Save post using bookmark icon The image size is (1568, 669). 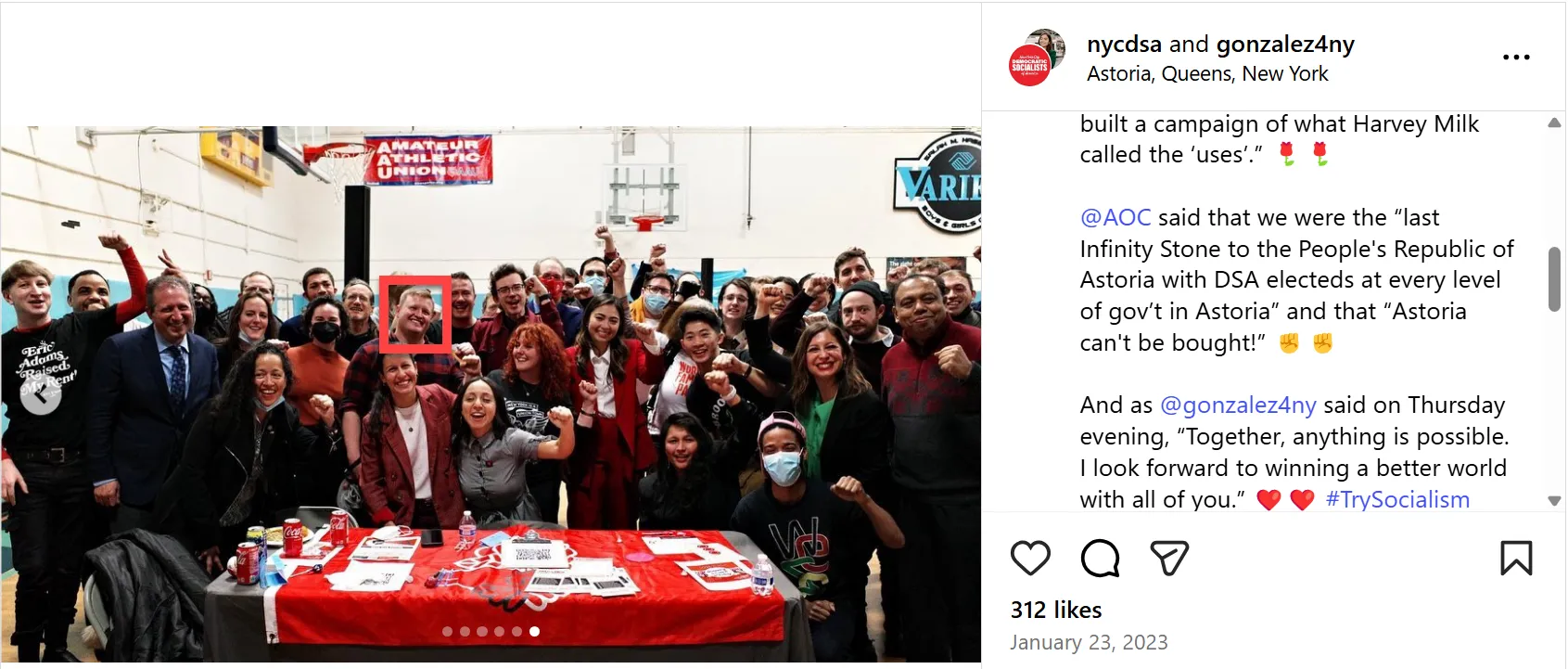point(1516,558)
